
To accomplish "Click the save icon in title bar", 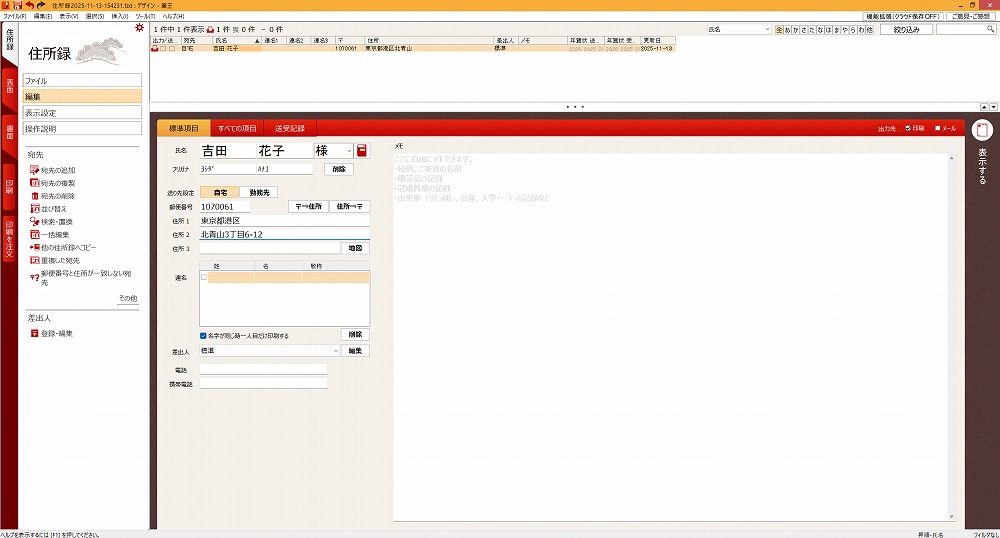I will (18, 5).
